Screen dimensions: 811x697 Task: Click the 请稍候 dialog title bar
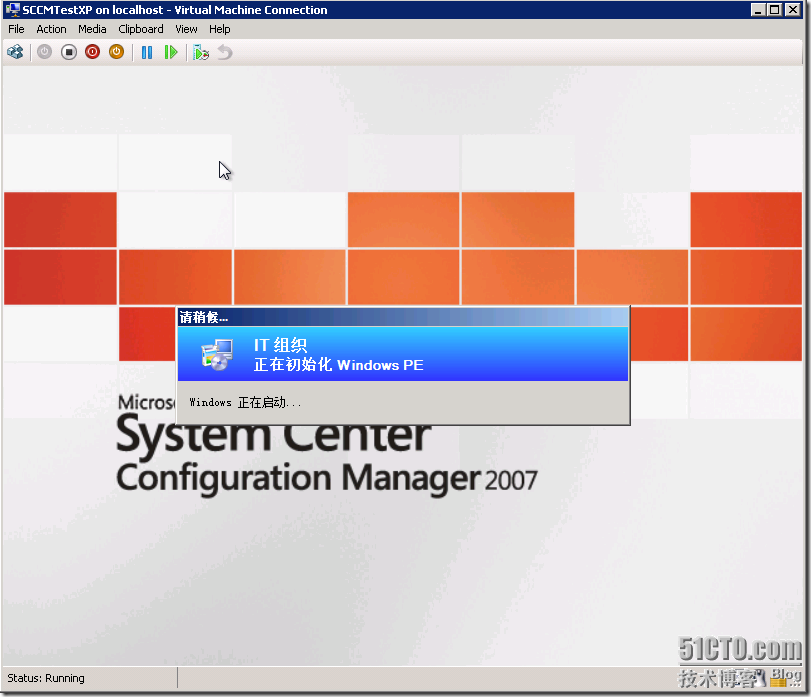click(403, 317)
